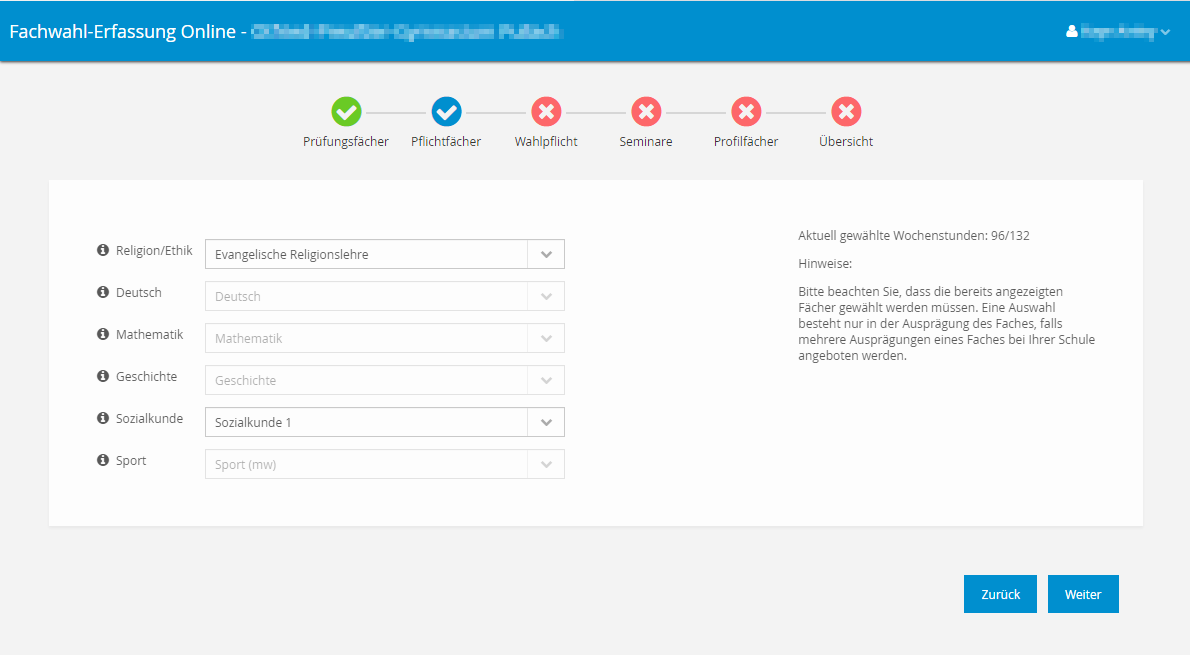Click the info icon next to Sport
The image size is (1190, 655).
click(103, 460)
